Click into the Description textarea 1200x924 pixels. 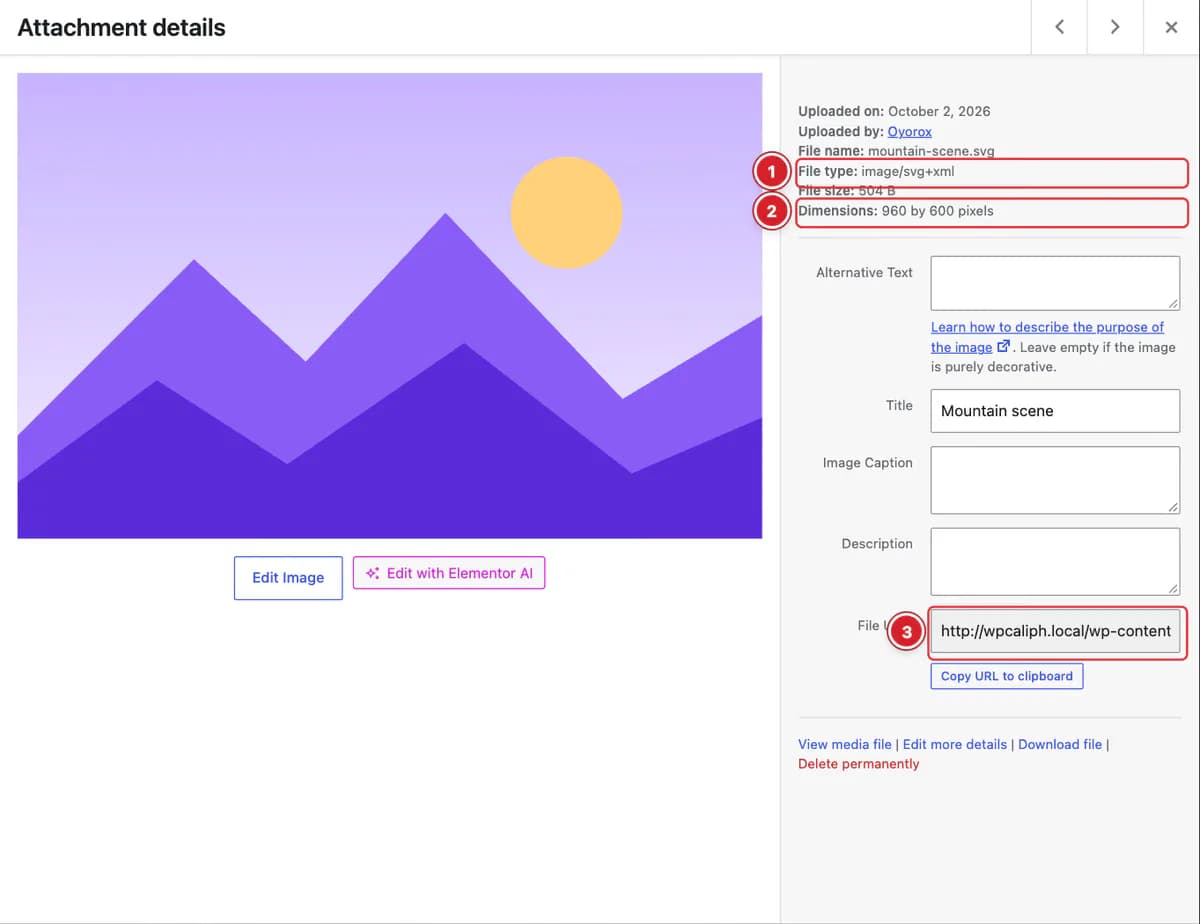[x=1055, y=561]
